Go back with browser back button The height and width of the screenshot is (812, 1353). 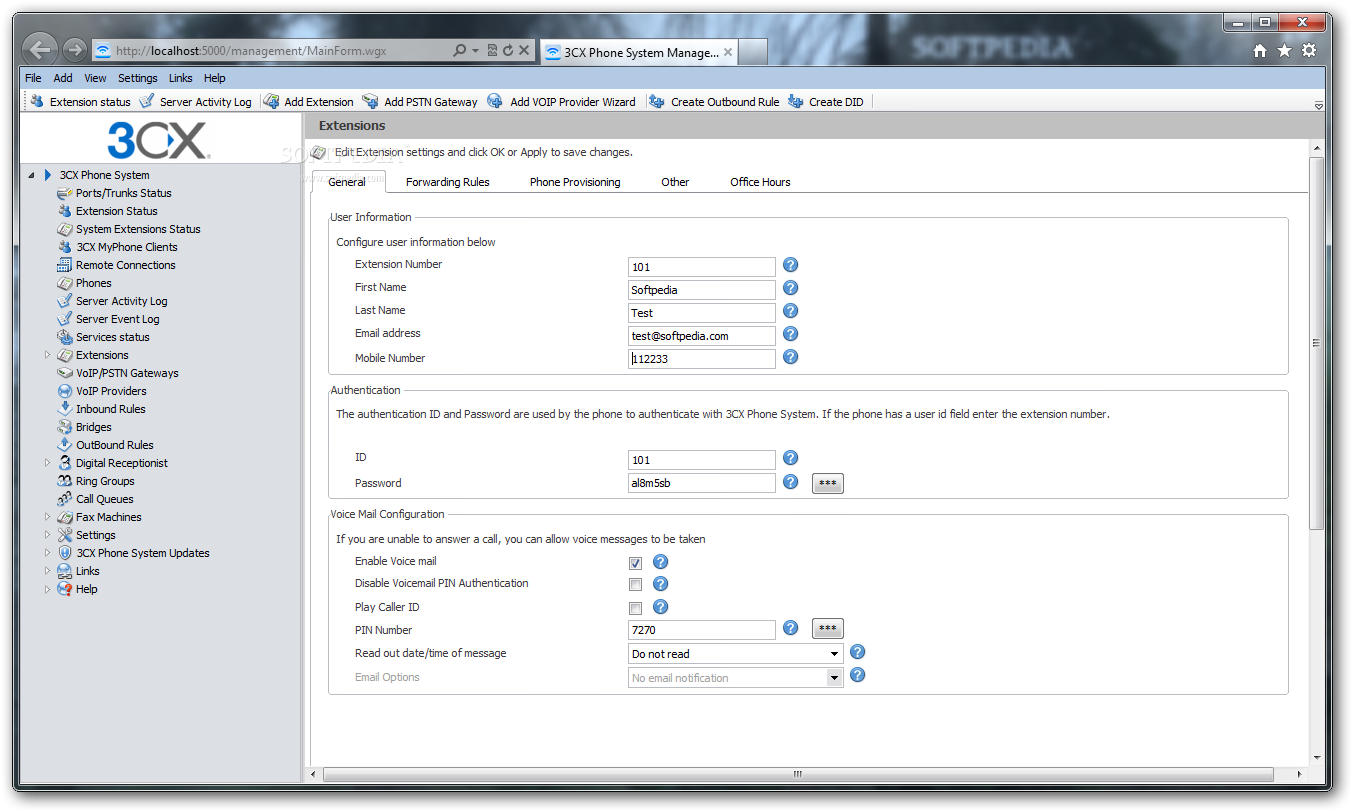coord(40,49)
